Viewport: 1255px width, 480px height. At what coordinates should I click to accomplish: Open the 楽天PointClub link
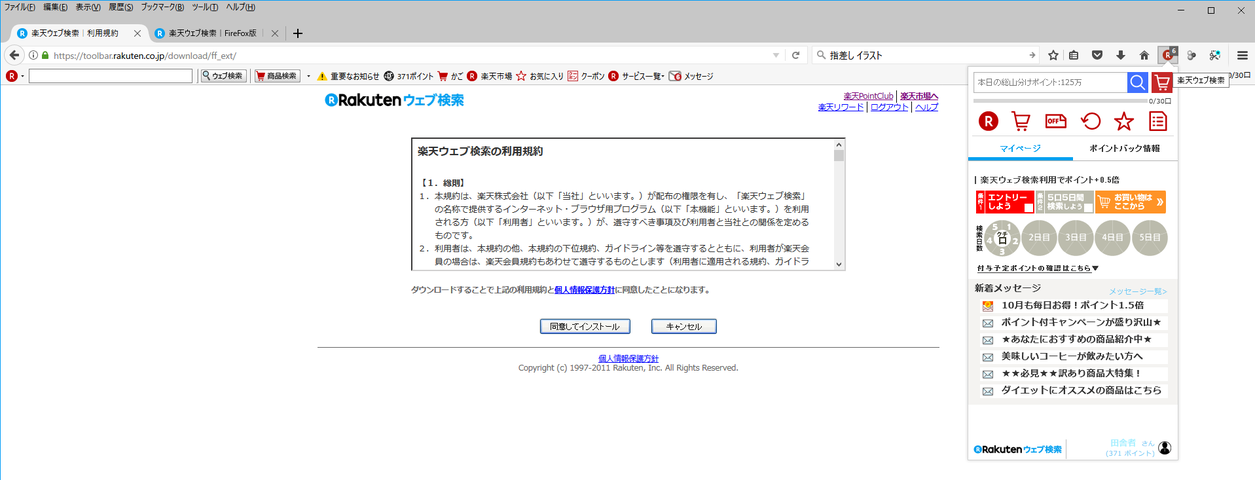[869, 96]
